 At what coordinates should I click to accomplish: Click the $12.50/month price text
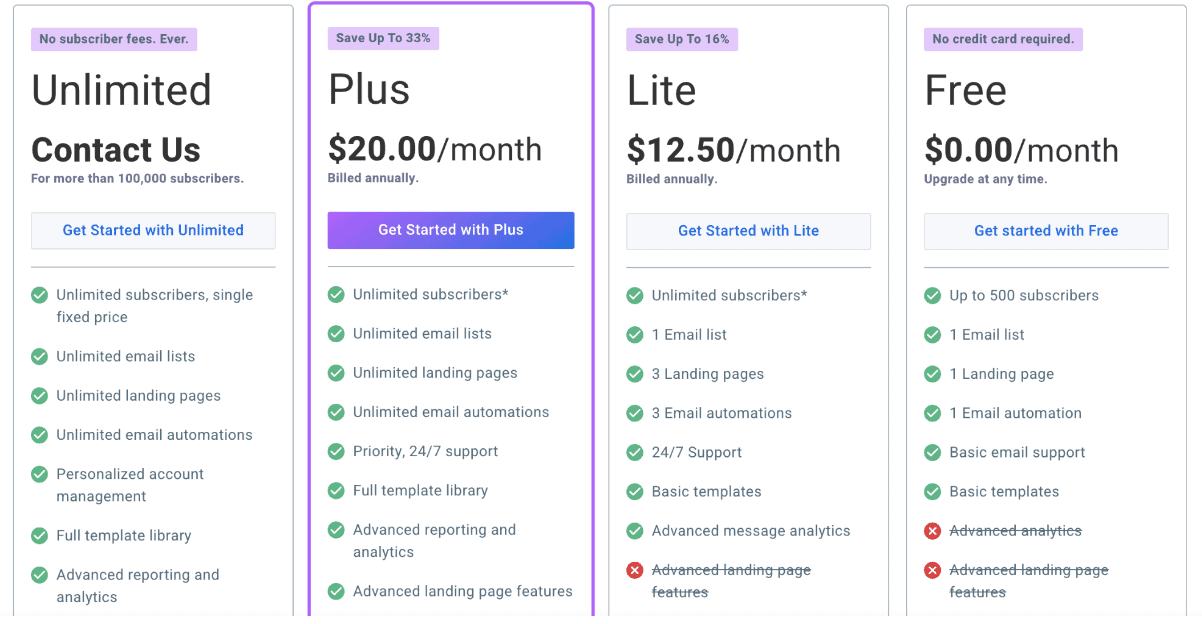(733, 150)
